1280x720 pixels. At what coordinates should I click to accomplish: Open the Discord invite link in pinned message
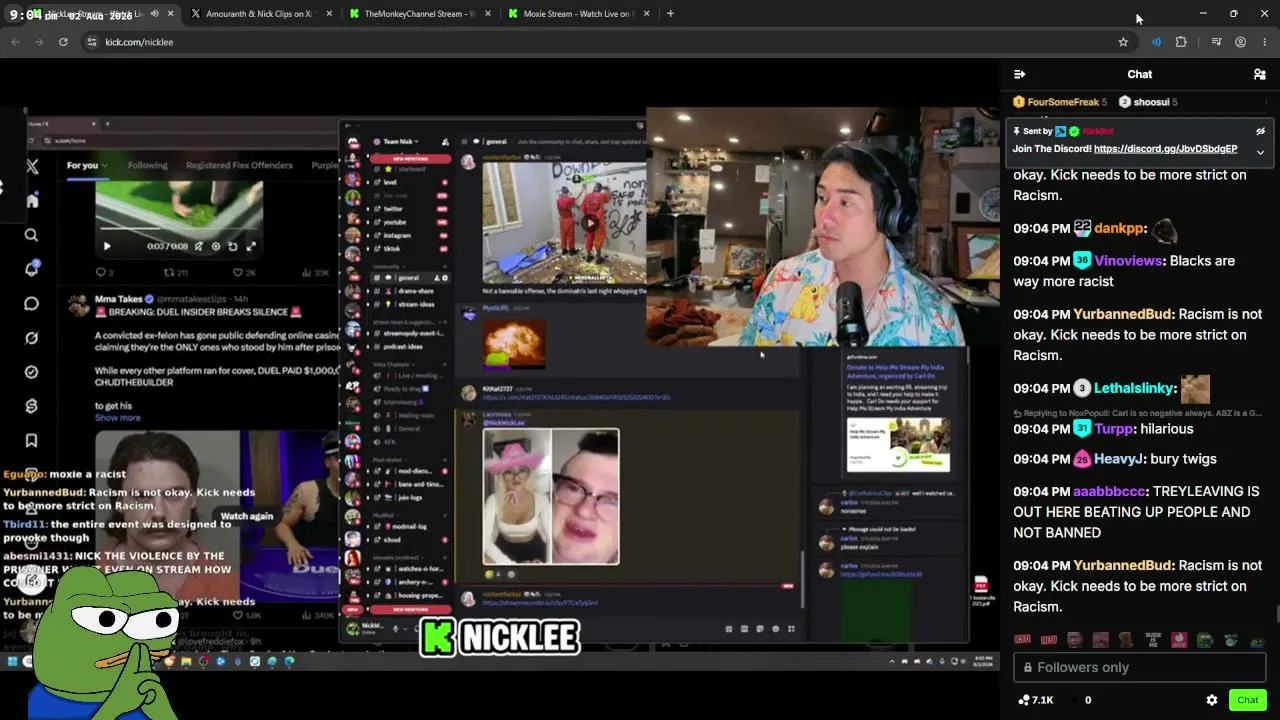1165,149
